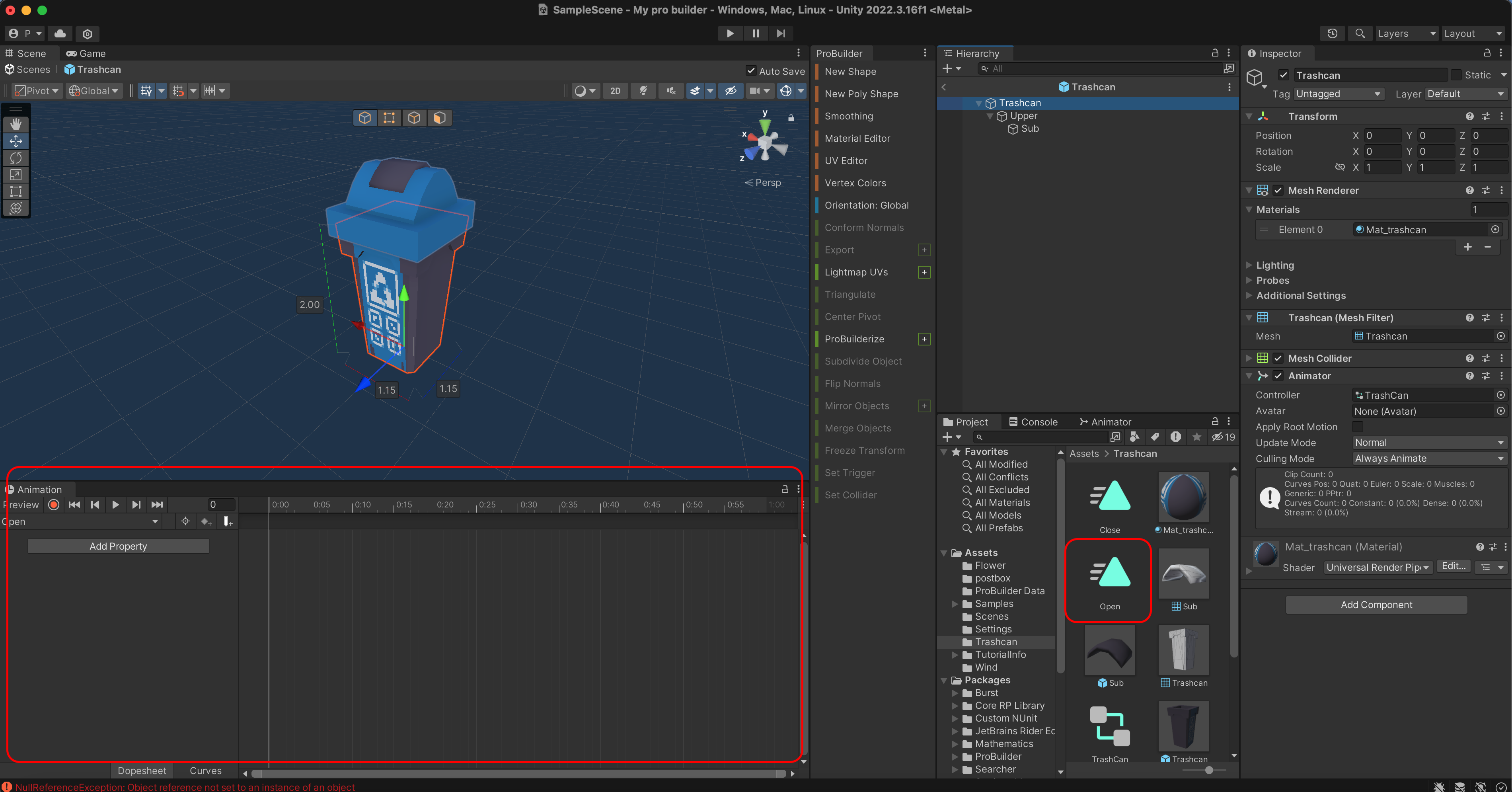Enable the Apply Root Motion checkbox
Screen dimensions: 1512x792
1358,427
